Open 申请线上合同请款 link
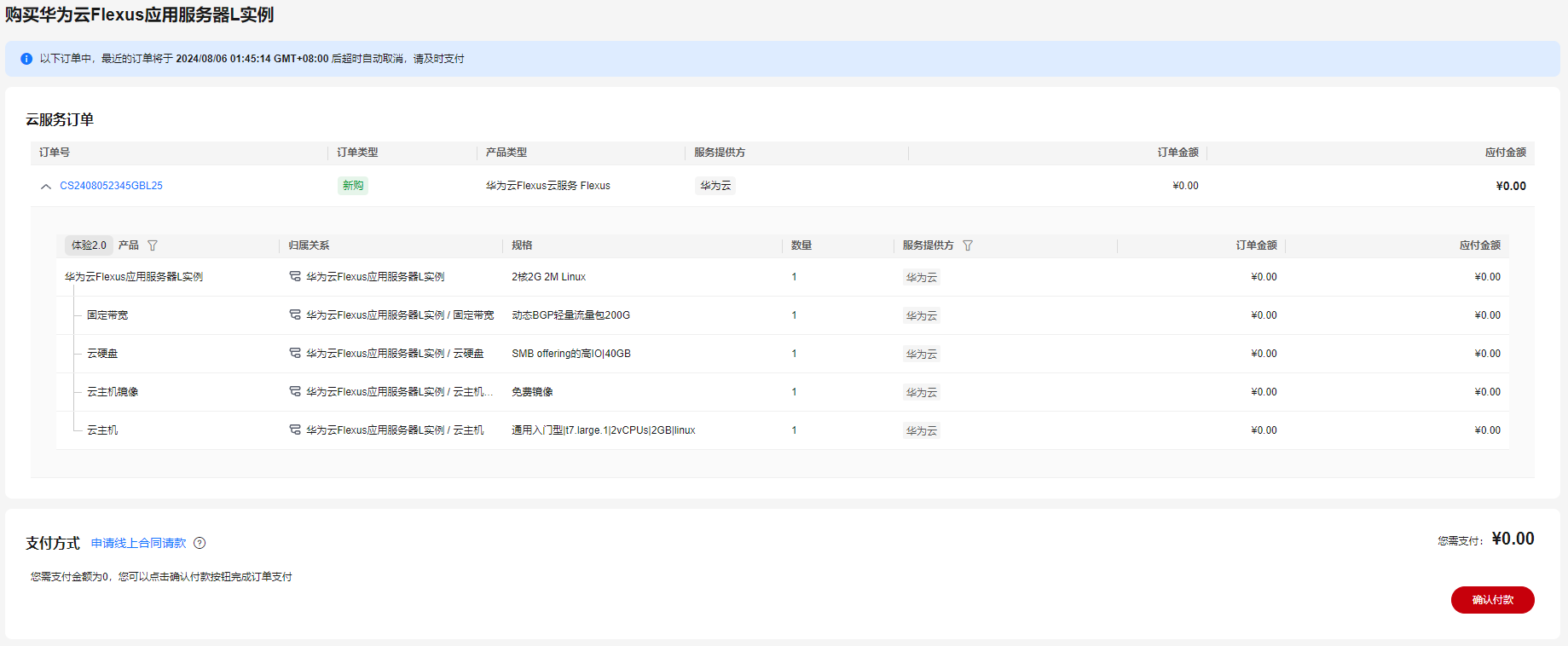1568x646 pixels. 138,543
